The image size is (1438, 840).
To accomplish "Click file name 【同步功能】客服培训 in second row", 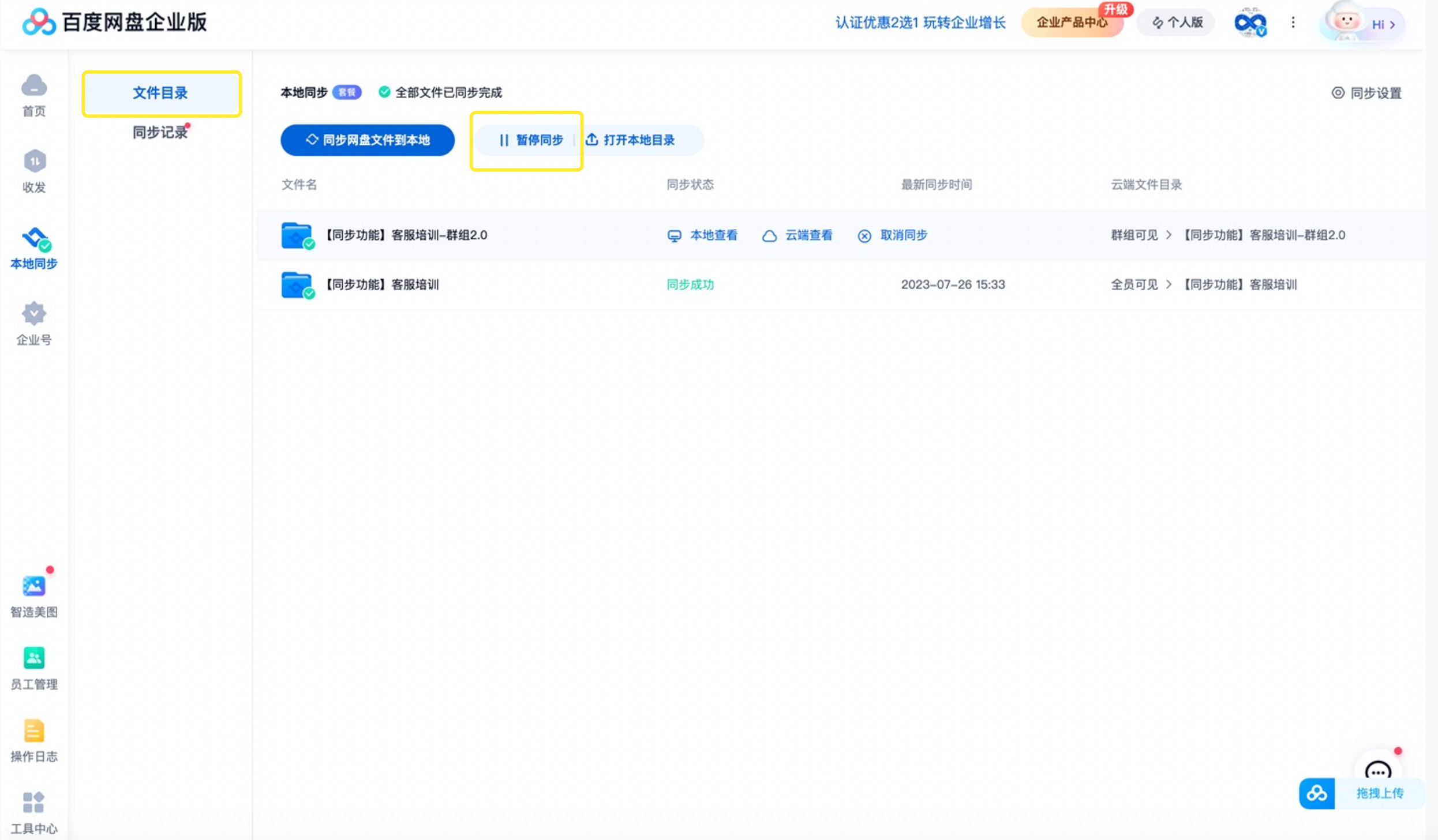I will tap(381, 284).
